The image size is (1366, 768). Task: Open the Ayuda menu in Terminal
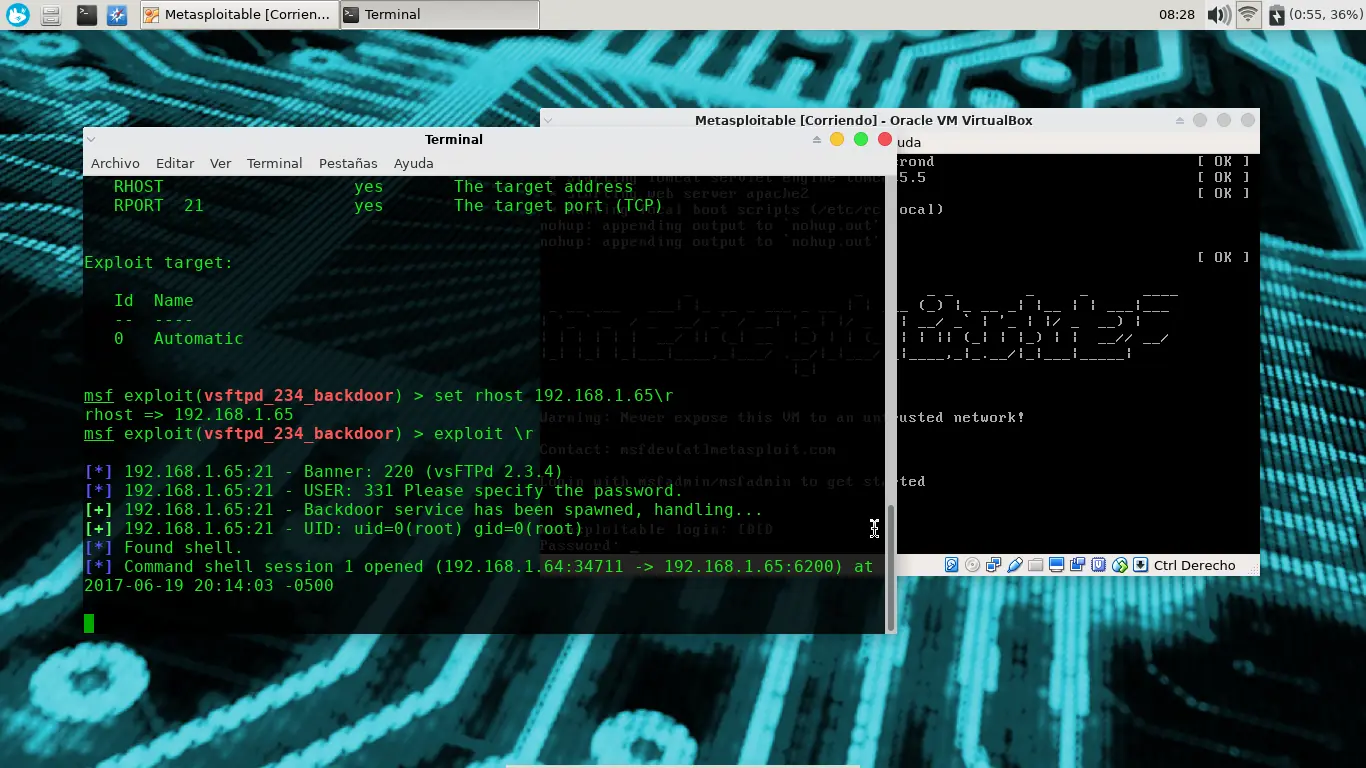[x=413, y=163]
